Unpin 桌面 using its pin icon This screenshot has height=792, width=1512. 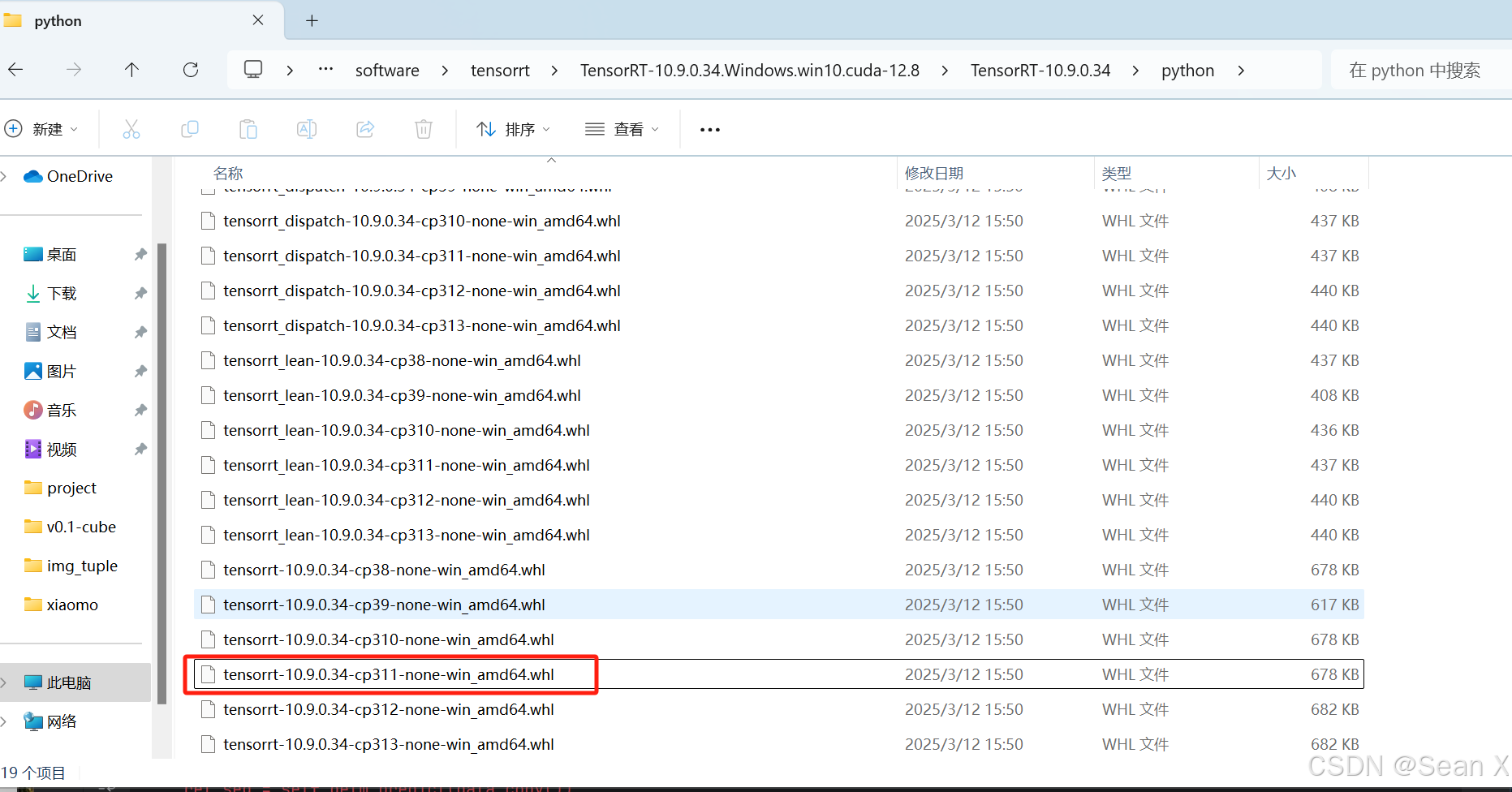point(140,254)
